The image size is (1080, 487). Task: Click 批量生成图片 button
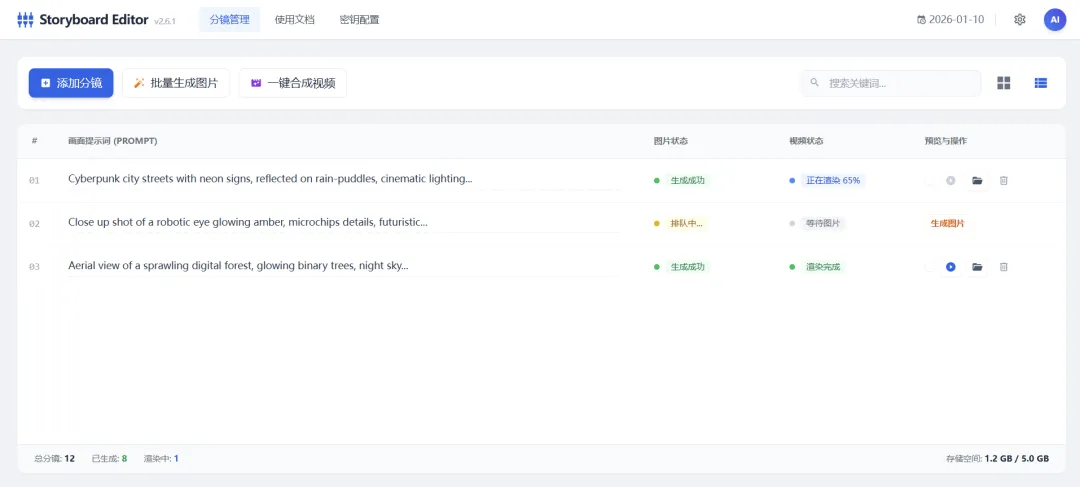[x=176, y=83]
